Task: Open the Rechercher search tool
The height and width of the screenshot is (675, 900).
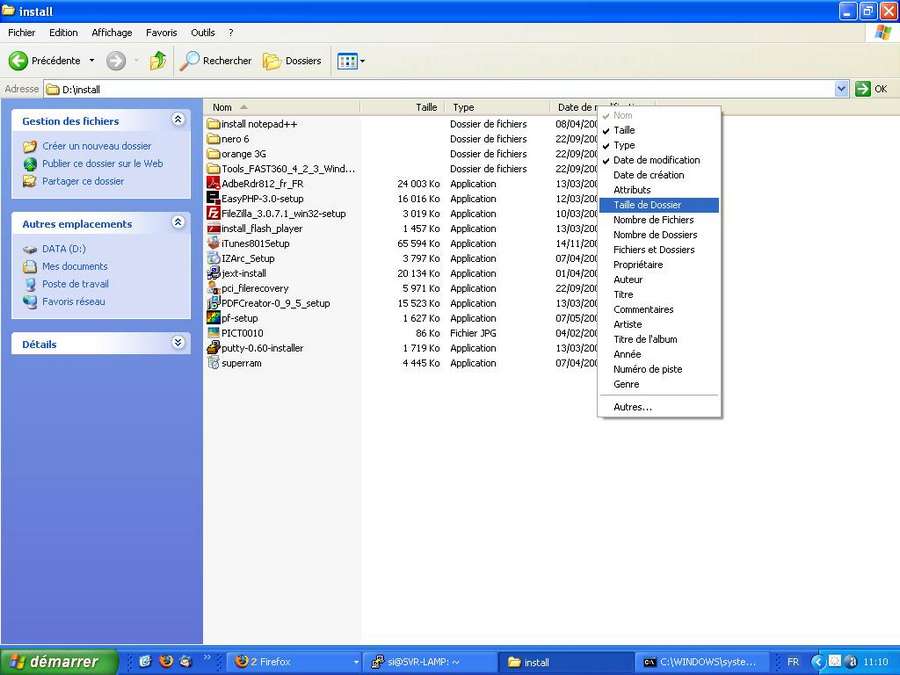Action: pos(216,61)
